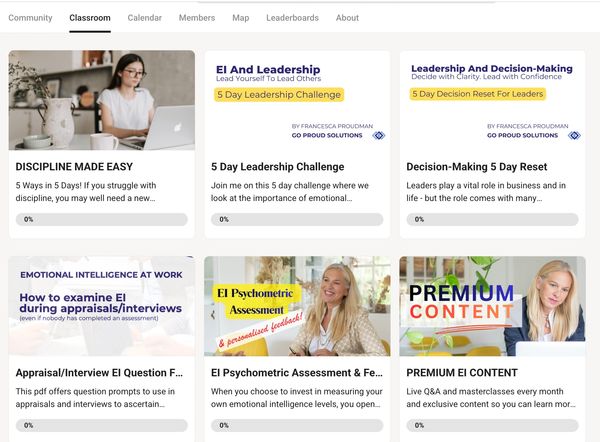Click Go Proud Solutions logo on Decision-Making card
The height and width of the screenshot is (442, 600).
[573, 135]
